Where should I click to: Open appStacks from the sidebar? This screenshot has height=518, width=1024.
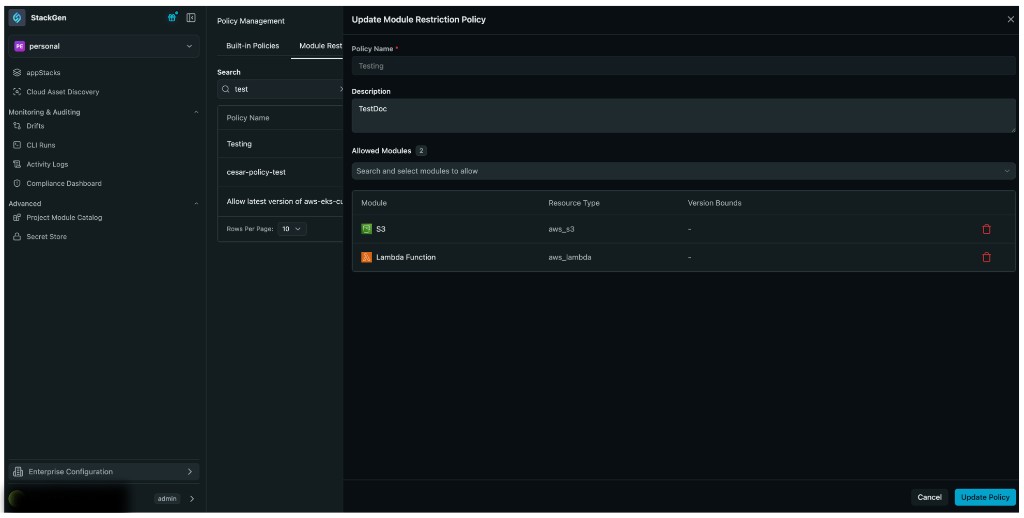click(x=43, y=73)
